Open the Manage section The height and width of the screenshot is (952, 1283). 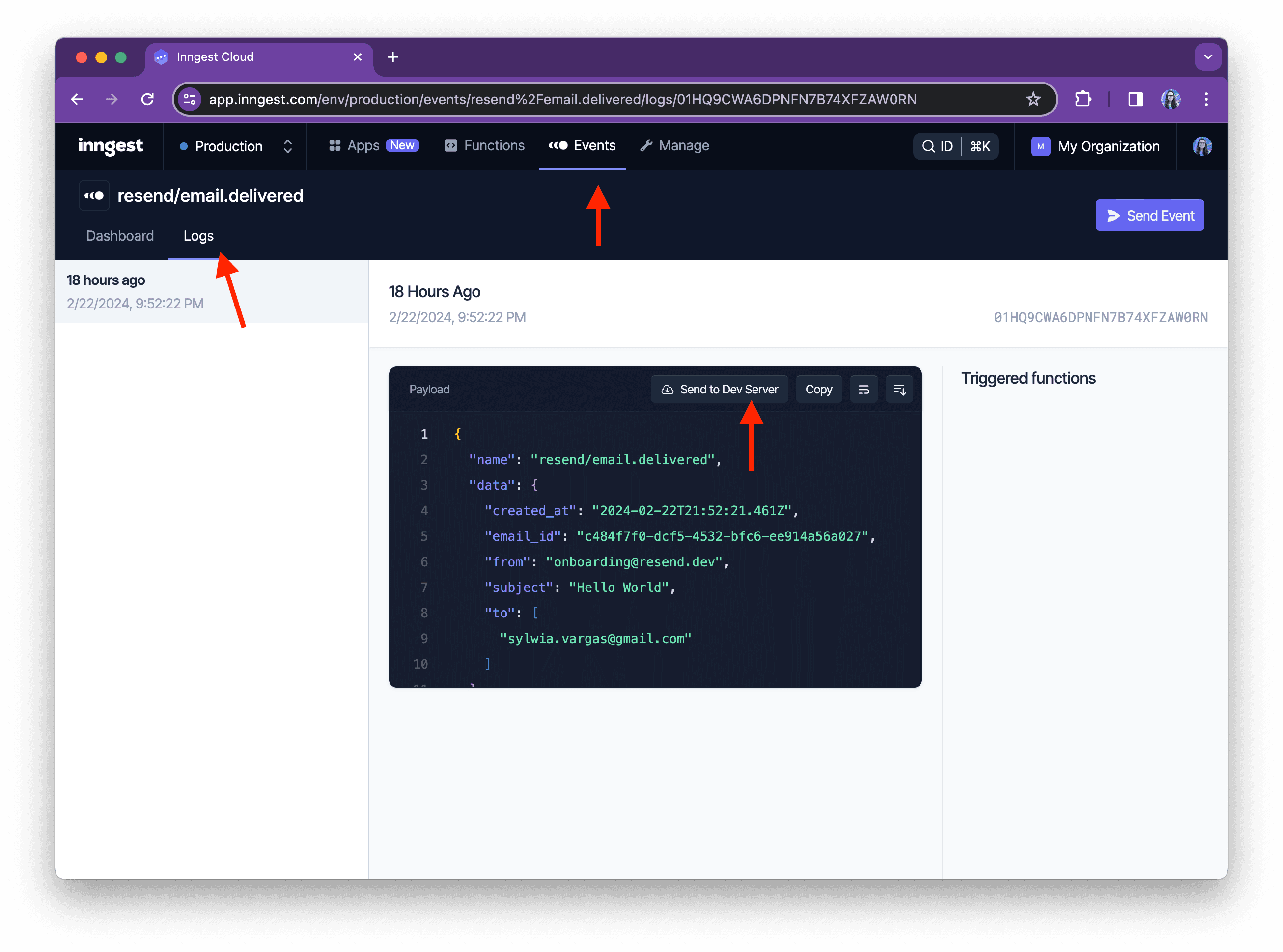(x=674, y=146)
